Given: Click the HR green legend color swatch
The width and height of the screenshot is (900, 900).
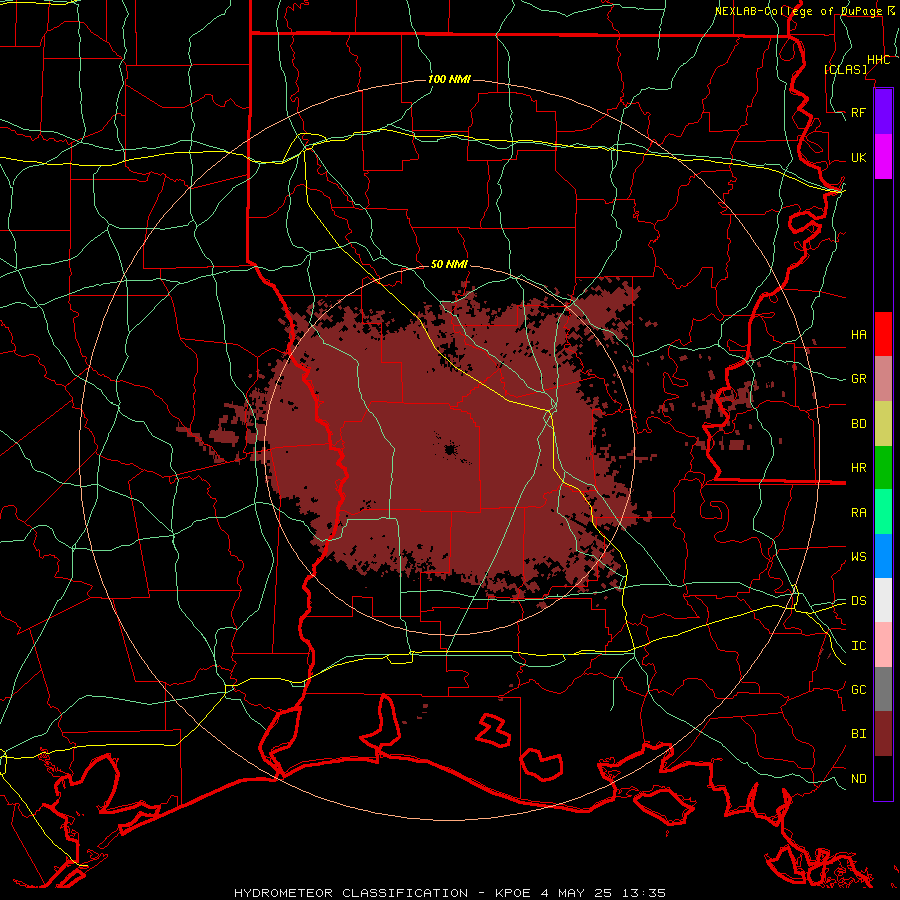Looking at the screenshot, I should point(883,467).
